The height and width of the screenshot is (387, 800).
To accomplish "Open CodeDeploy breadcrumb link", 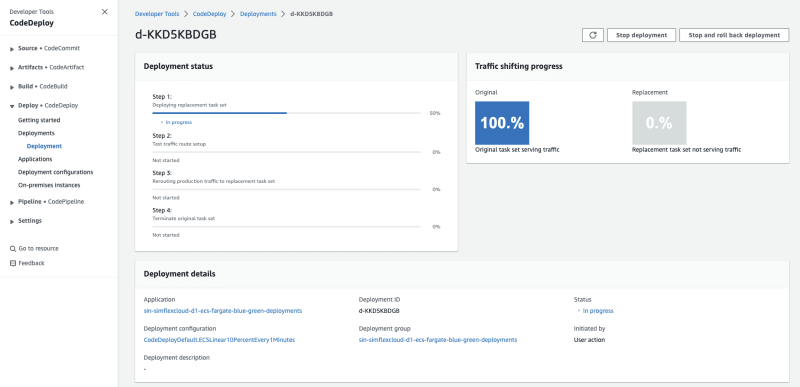I will pyautogui.click(x=210, y=14).
